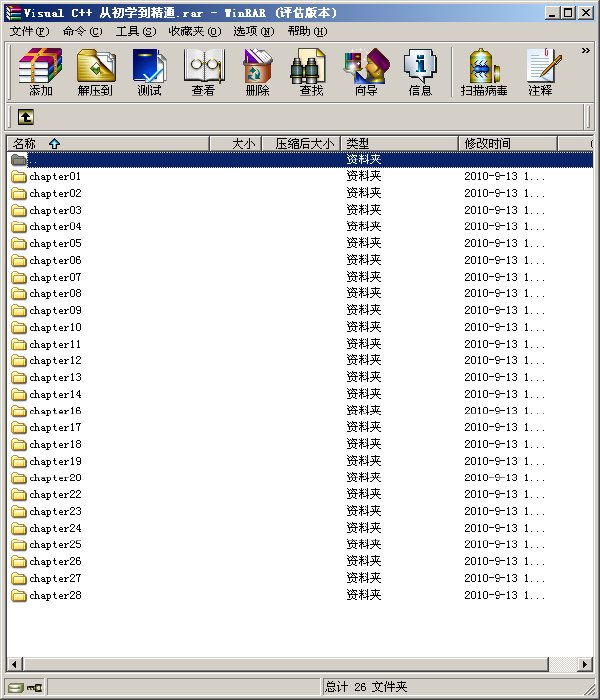Screen dimensions: 600x700
Task: Click the Add (添加) toolbar icon
Action: click(x=41, y=72)
